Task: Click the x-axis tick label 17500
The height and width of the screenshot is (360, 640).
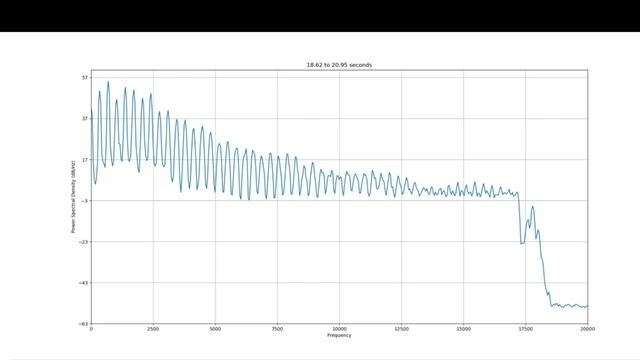Action: pos(525,329)
